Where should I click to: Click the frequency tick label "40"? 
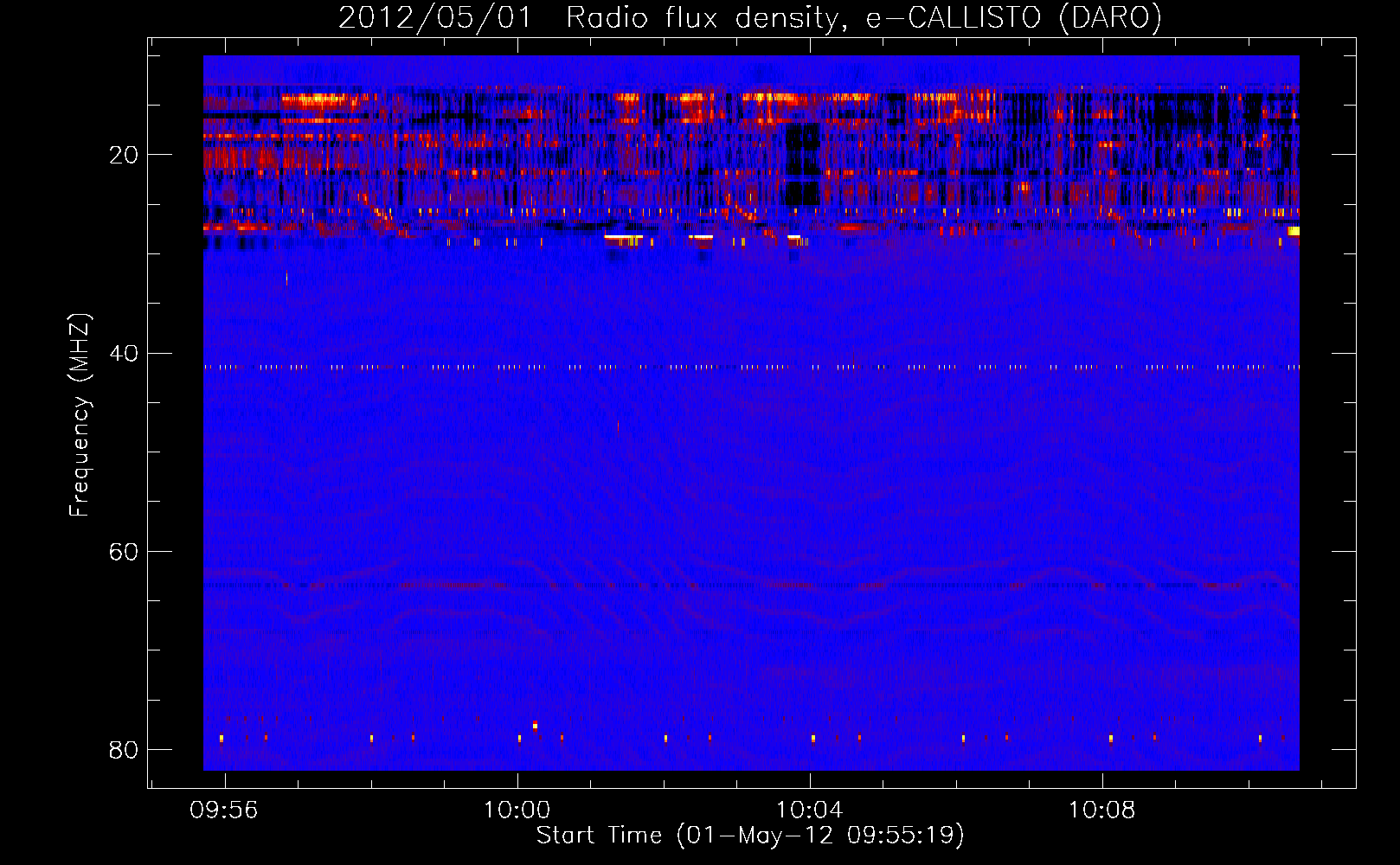(x=124, y=353)
